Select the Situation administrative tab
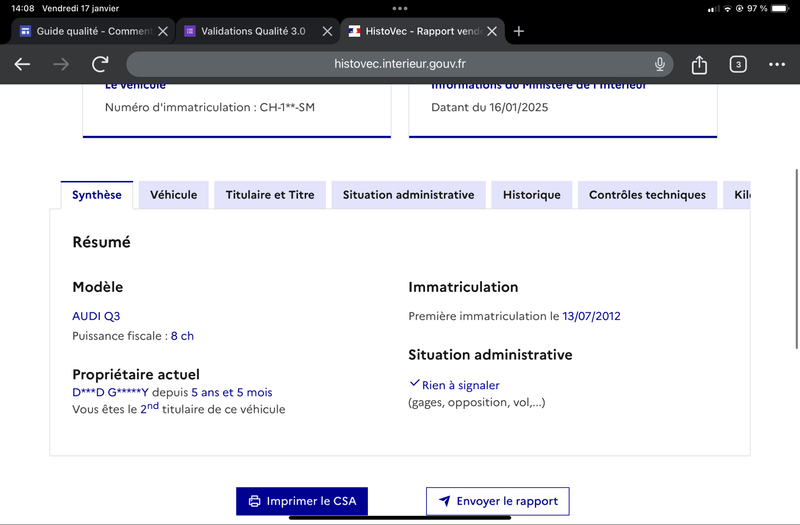 click(408, 195)
